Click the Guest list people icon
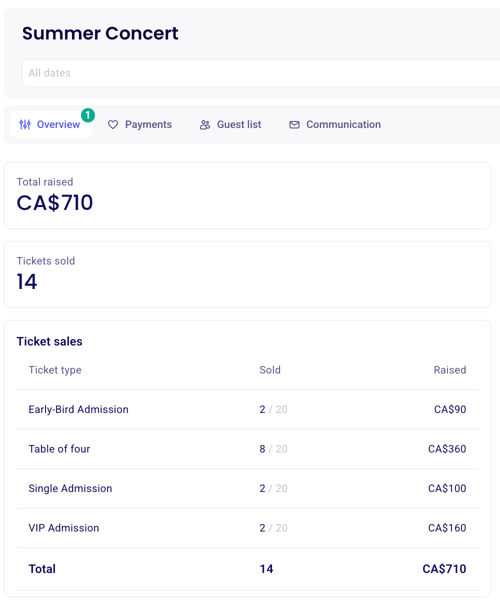 (205, 125)
